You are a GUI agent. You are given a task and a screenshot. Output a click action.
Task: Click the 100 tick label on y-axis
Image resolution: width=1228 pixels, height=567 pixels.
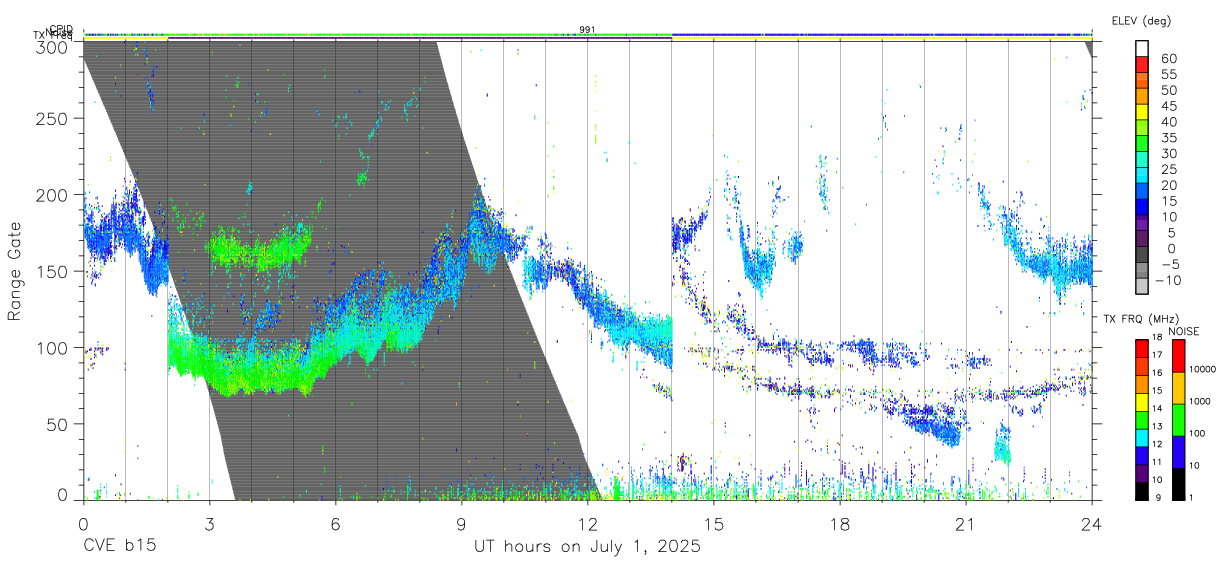coord(53,347)
